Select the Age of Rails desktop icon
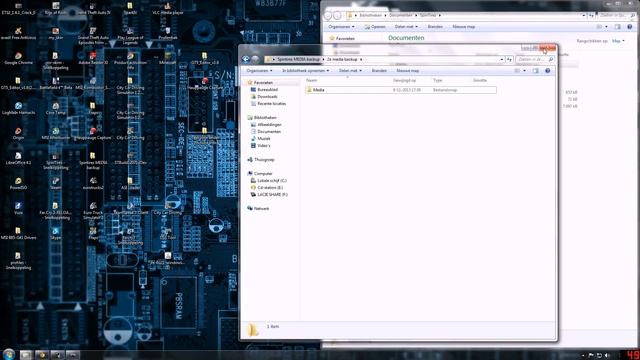Viewport: 640px width, 360px height. tap(56, 9)
